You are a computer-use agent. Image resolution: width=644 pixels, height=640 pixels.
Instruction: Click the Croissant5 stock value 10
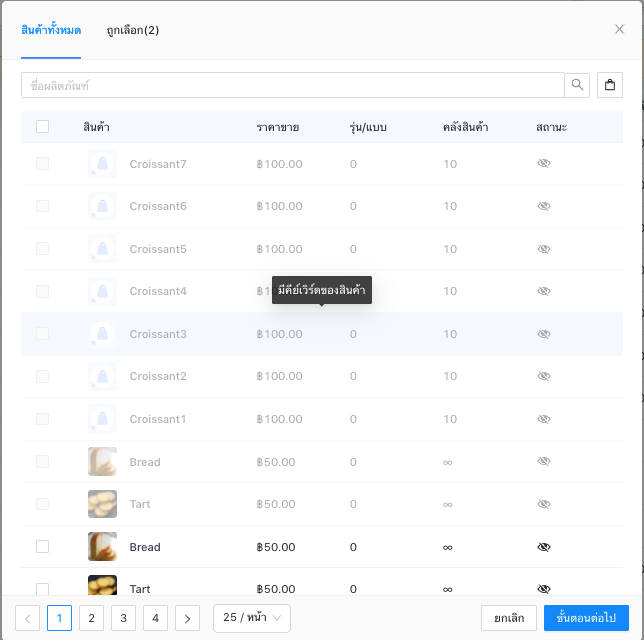[450, 249]
